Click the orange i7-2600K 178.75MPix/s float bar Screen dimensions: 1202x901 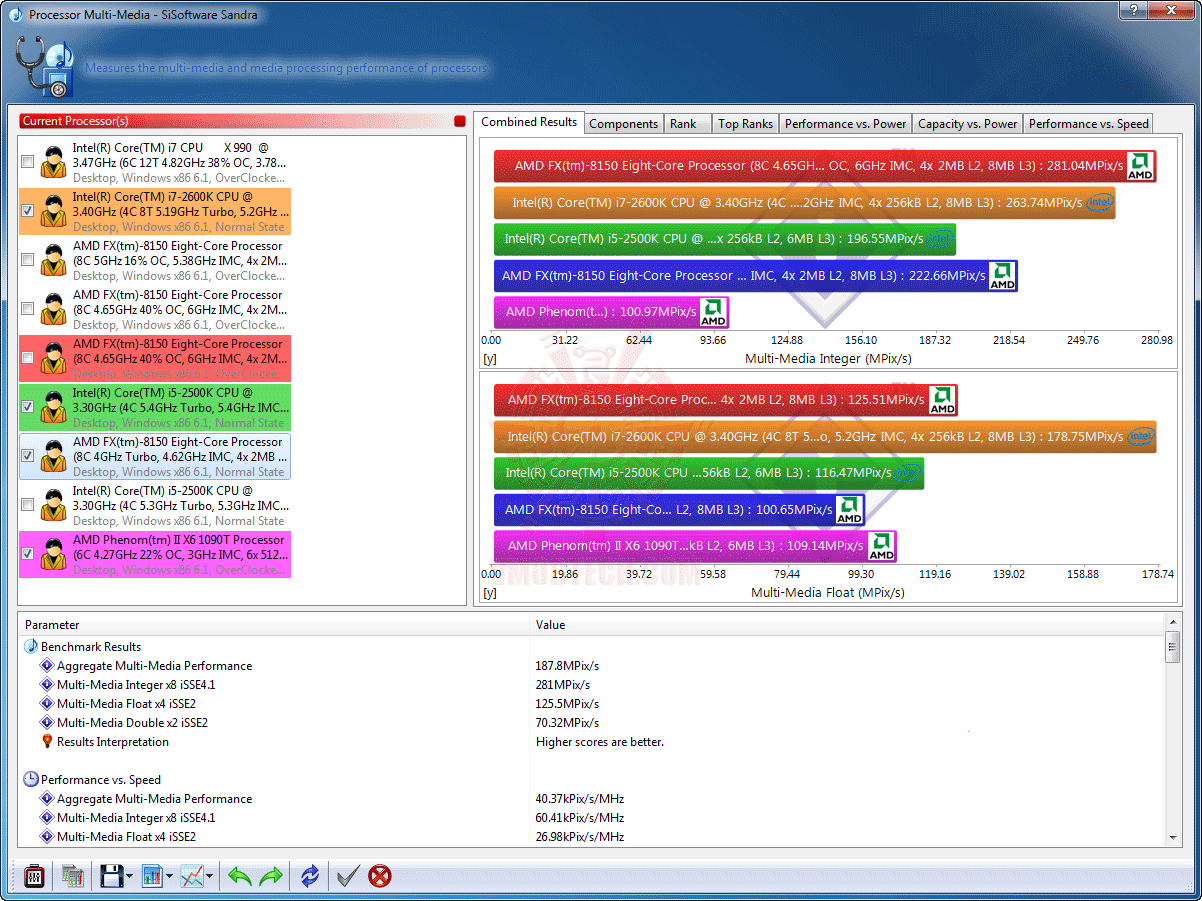825,436
